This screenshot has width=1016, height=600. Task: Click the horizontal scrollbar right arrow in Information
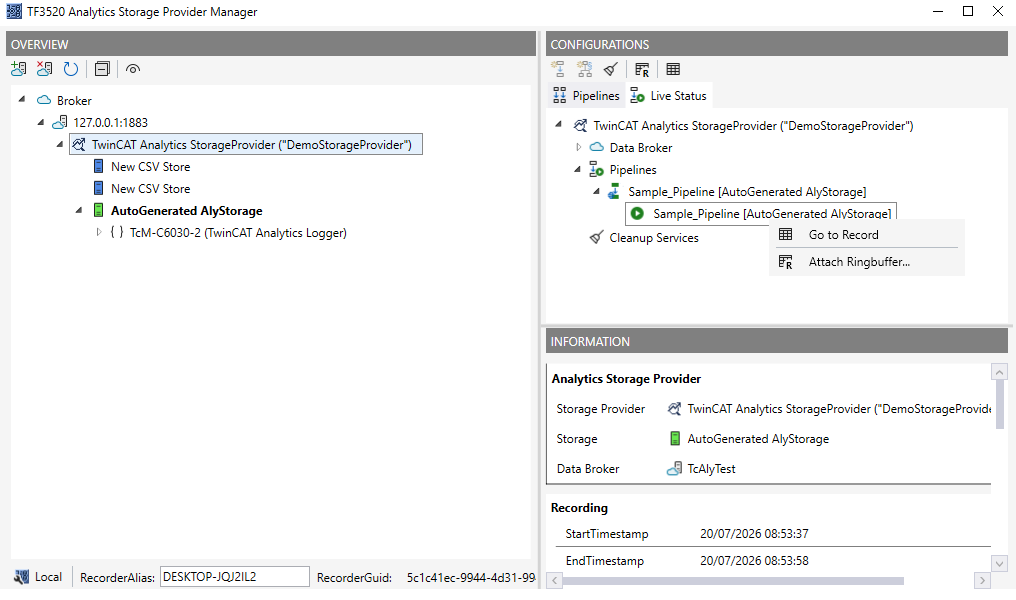[982, 581]
